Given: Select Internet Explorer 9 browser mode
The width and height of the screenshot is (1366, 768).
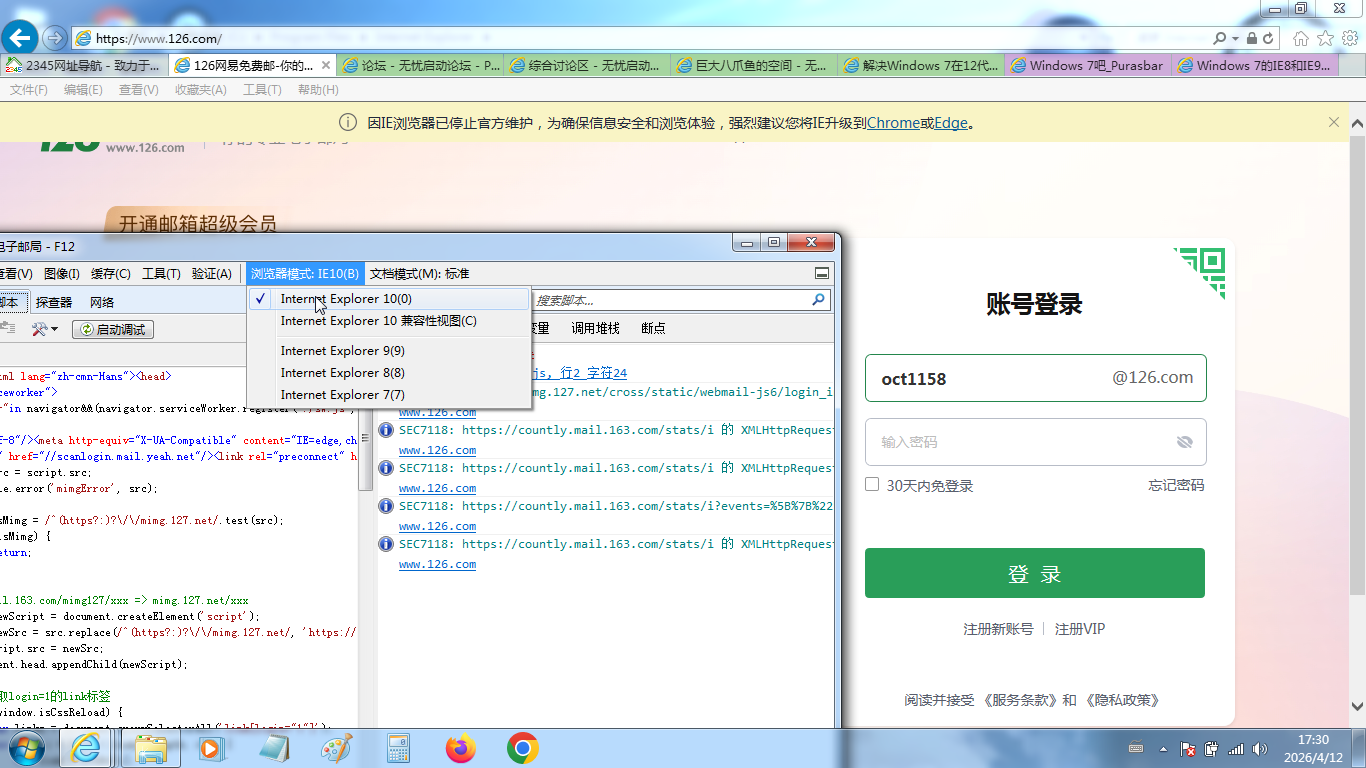Looking at the screenshot, I should (342, 351).
